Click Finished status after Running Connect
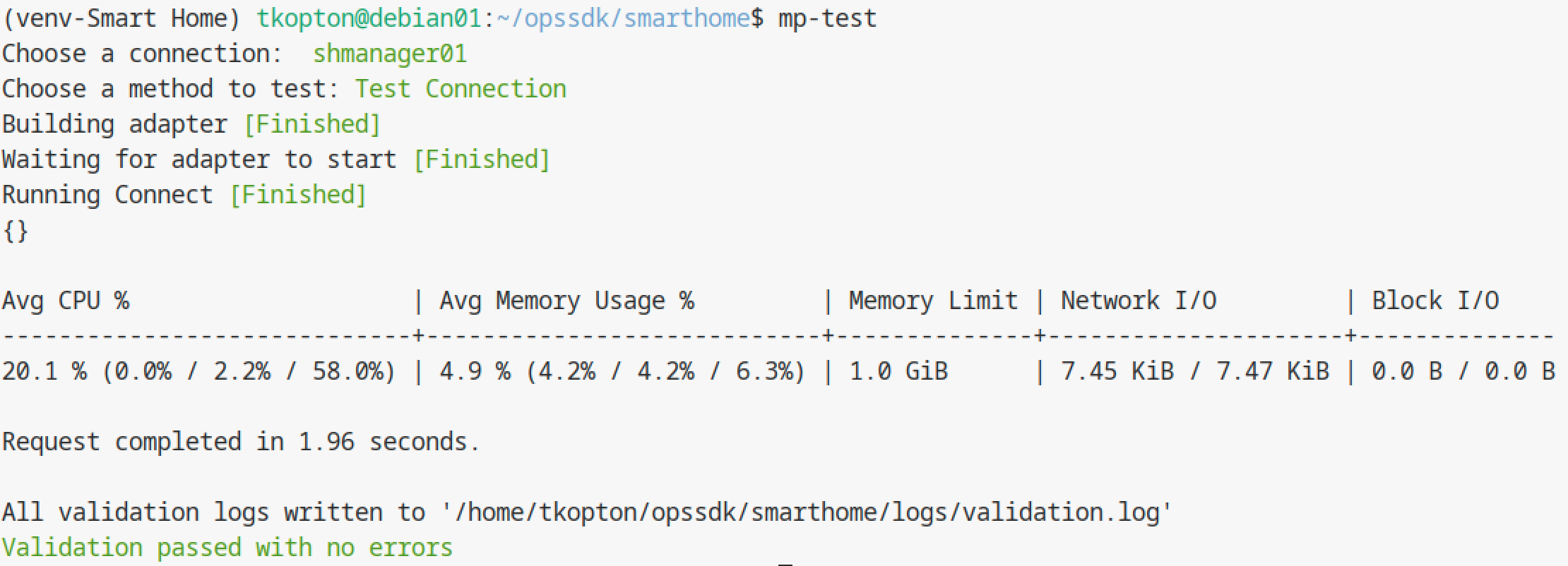The width and height of the screenshot is (1568, 566). pos(298,195)
